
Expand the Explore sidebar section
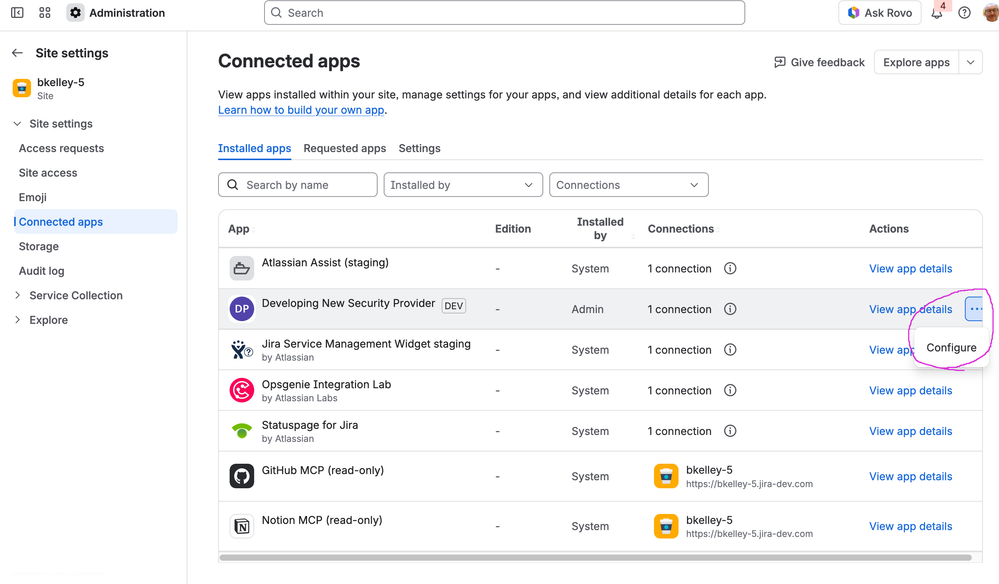pyautogui.click(x=17, y=320)
